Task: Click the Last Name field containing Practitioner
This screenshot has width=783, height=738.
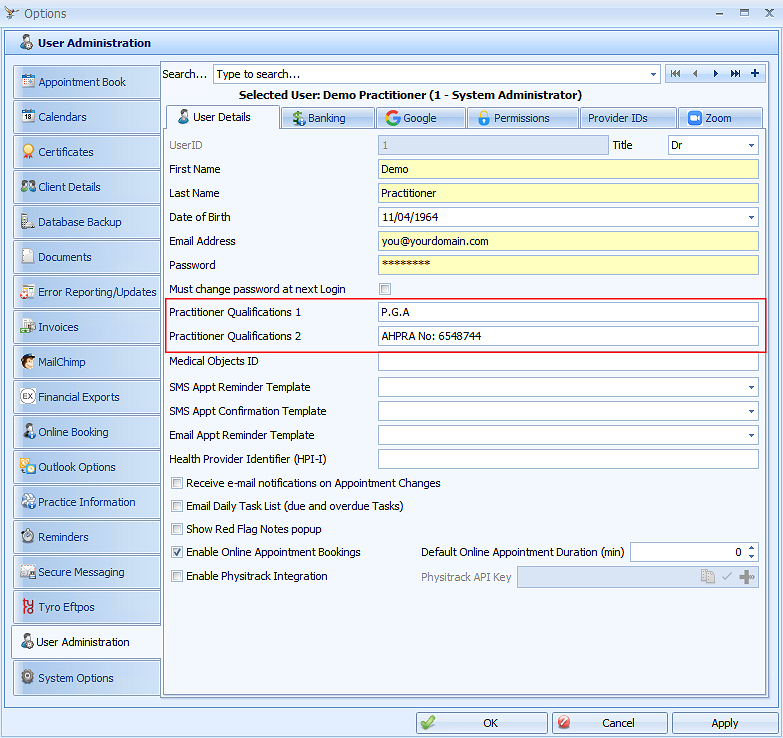Action: pos(568,193)
